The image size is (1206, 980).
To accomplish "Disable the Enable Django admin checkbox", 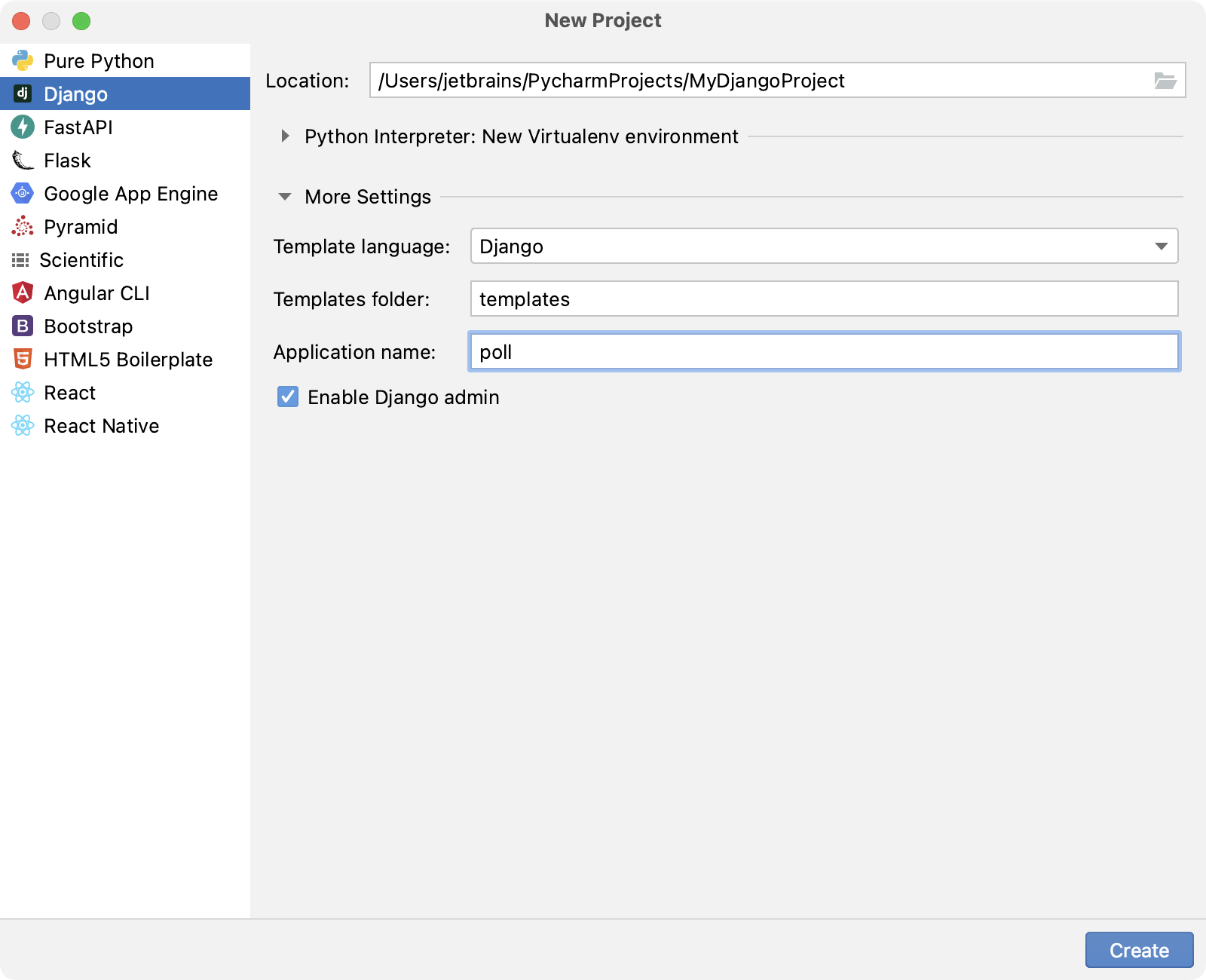I will (288, 397).
